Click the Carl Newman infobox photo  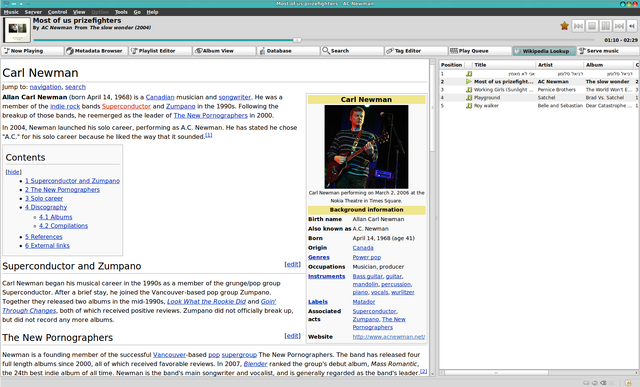366,147
